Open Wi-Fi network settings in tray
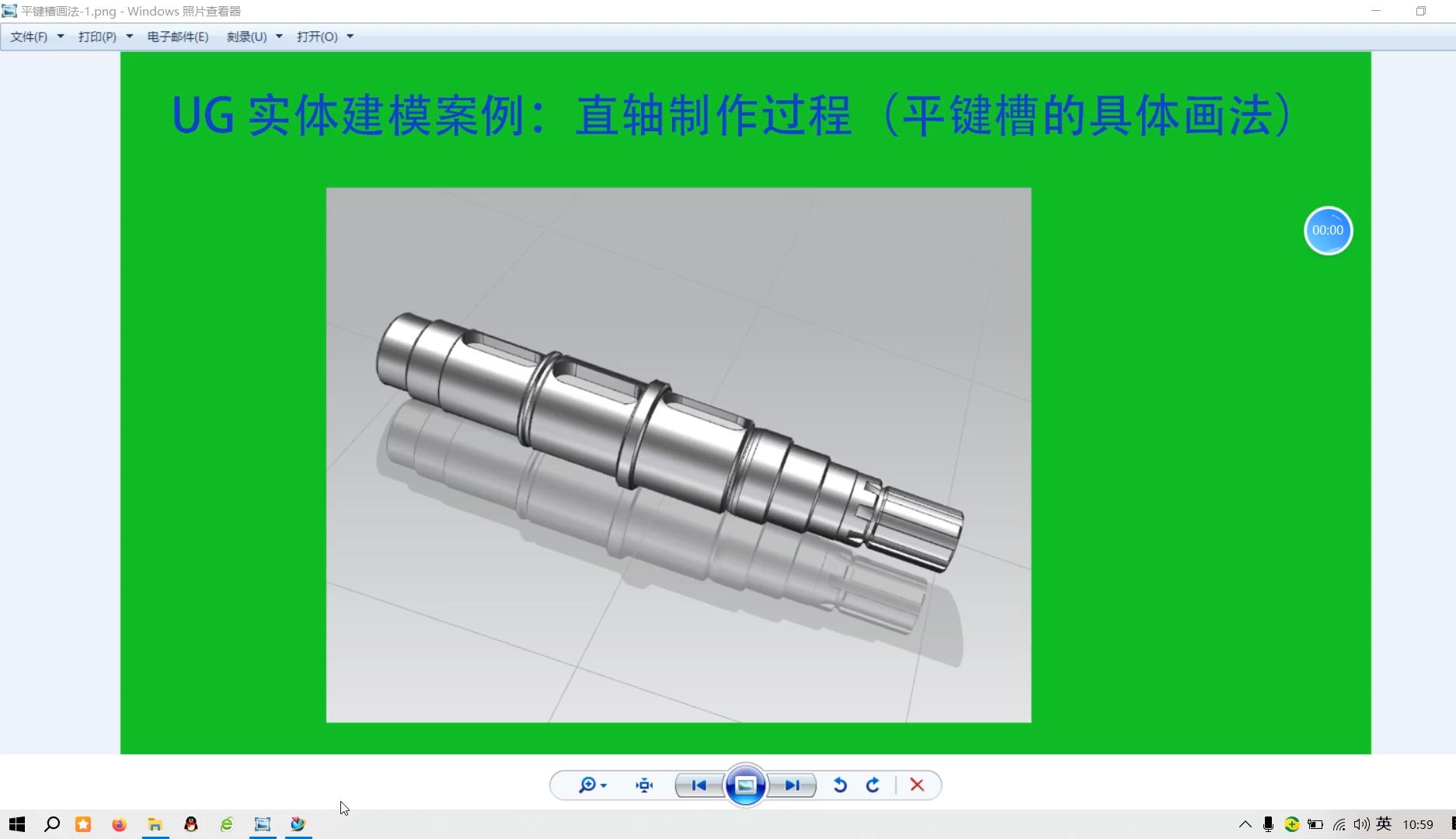Image resolution: width=1456 pixels, height=839 pixels. (x=1339, y=824)
